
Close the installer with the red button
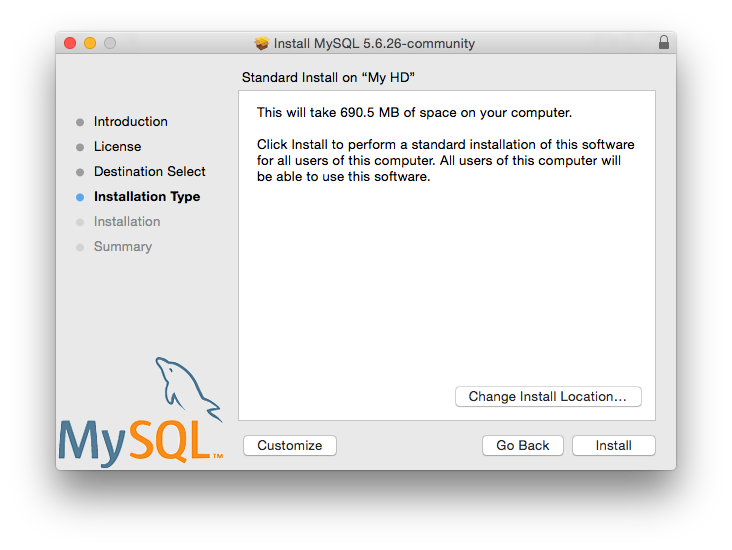pyautogui.click(x=70, y=43)
